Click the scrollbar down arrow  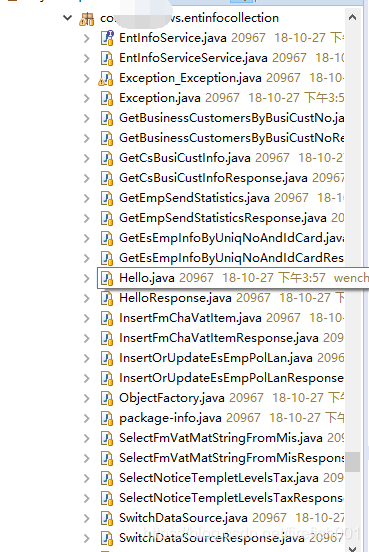352,548
